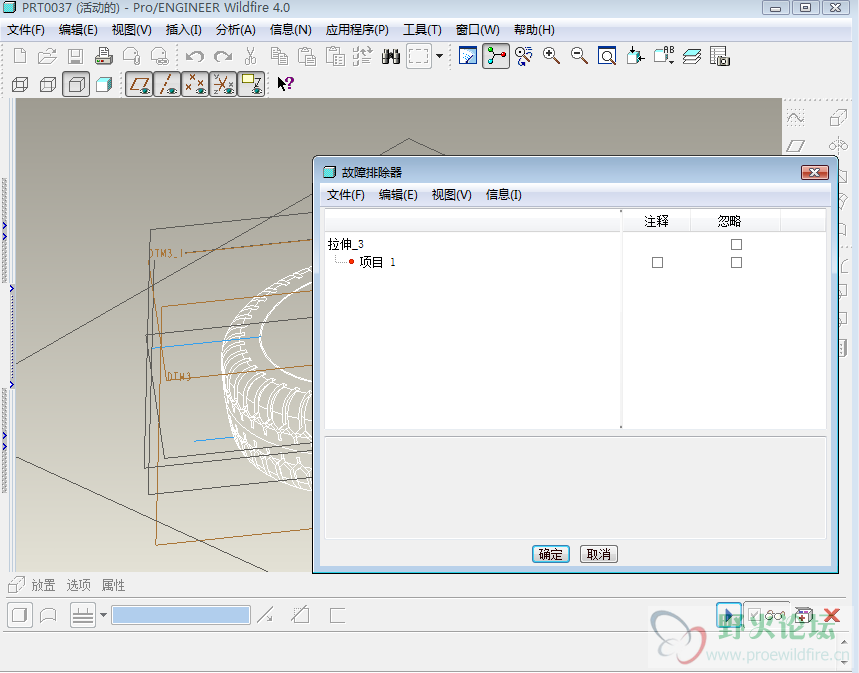Select extrude as surface icon
The height and width of the screenshot is (673, 859).
pos(48,615)
